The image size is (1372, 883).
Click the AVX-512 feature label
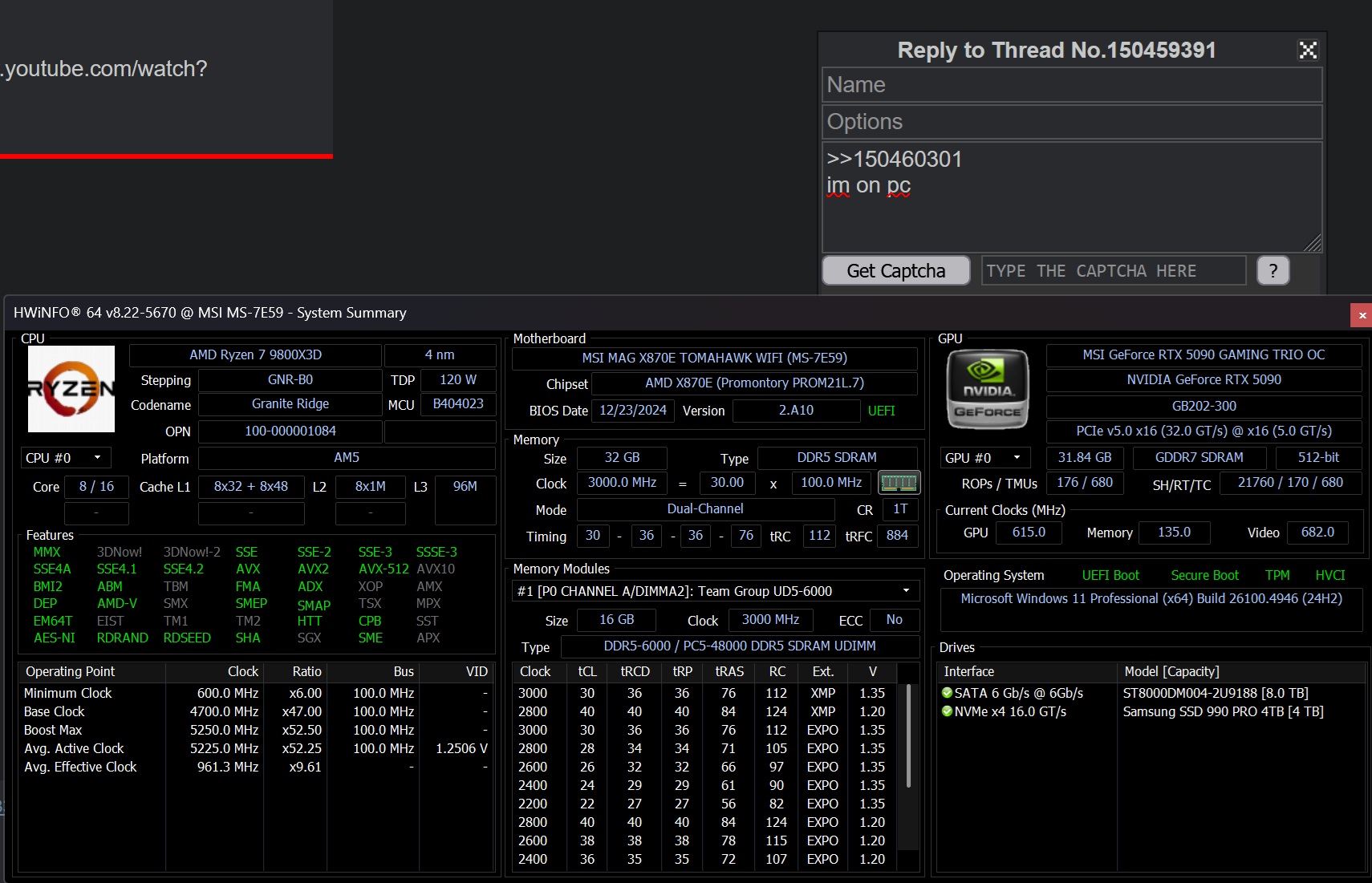pyautogui.click(x=384, y=569)
